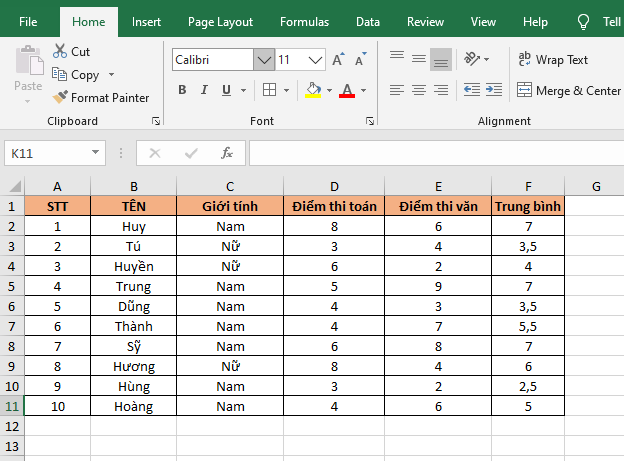Click the Center horizontal alignment icon
Viewport: 624px width, 461px height.
[x=418, y=91]
